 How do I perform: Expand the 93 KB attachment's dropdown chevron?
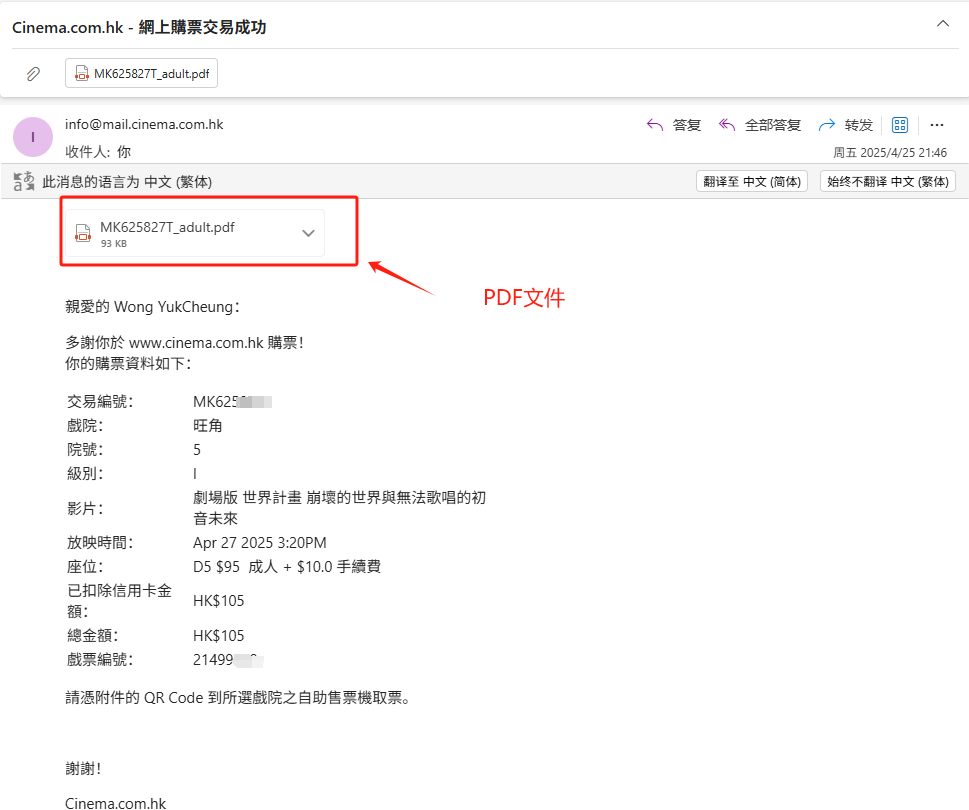click(x=308, y=233)
